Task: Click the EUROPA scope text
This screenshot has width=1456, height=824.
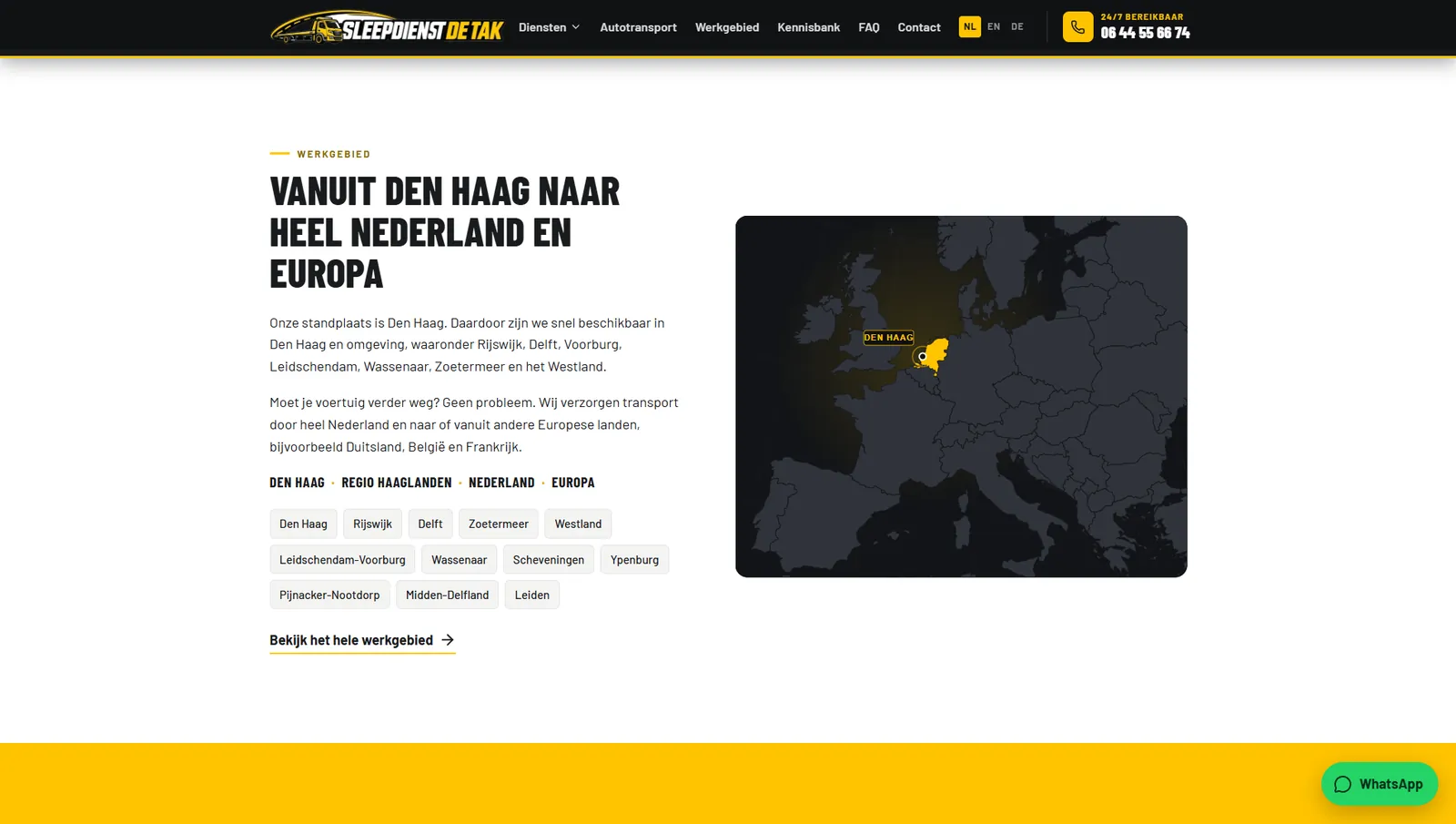Action: click(x=573, y=483)
